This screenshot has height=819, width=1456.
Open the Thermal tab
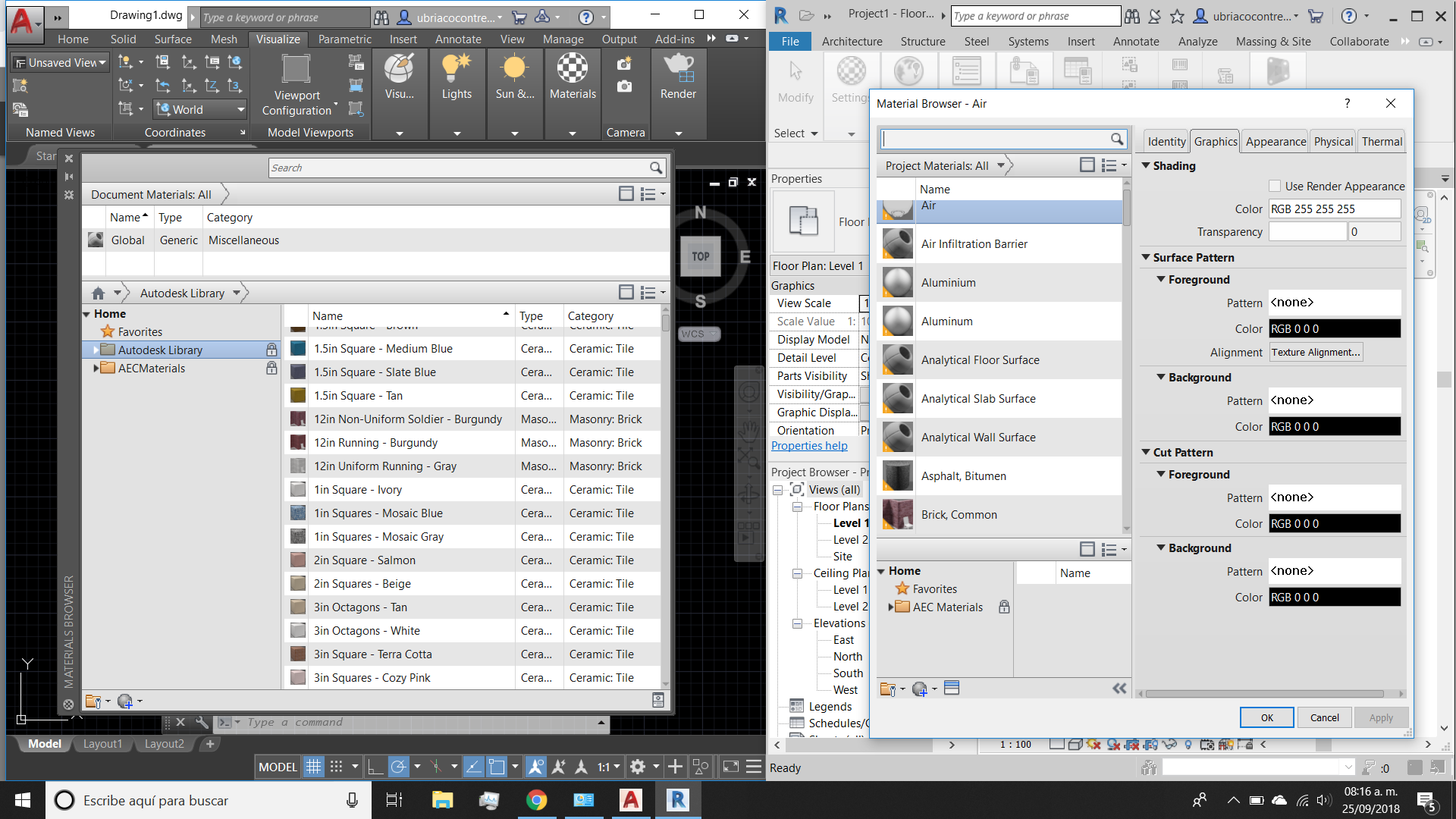1382,141
